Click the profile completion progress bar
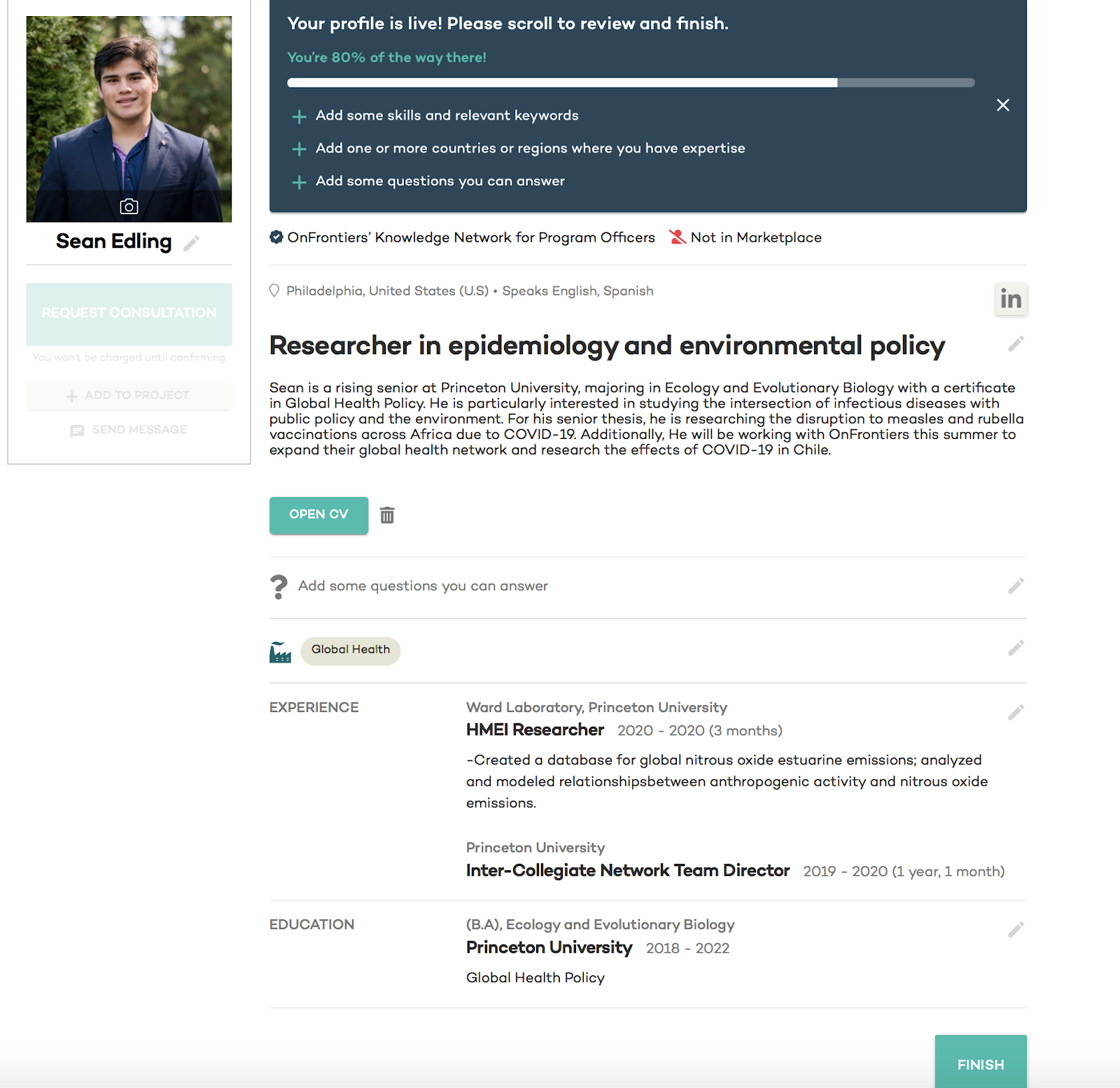Screen dimensions: 1120x1088 (631, 83)
